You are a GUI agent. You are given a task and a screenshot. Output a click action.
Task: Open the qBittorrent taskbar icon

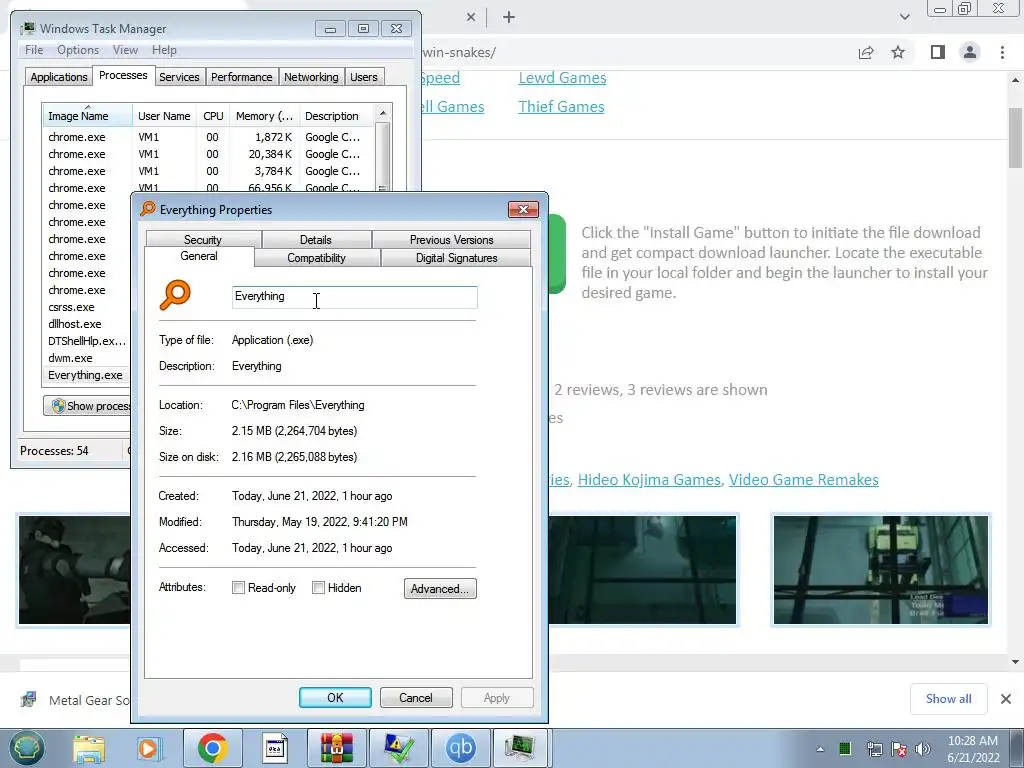[460, 748]
